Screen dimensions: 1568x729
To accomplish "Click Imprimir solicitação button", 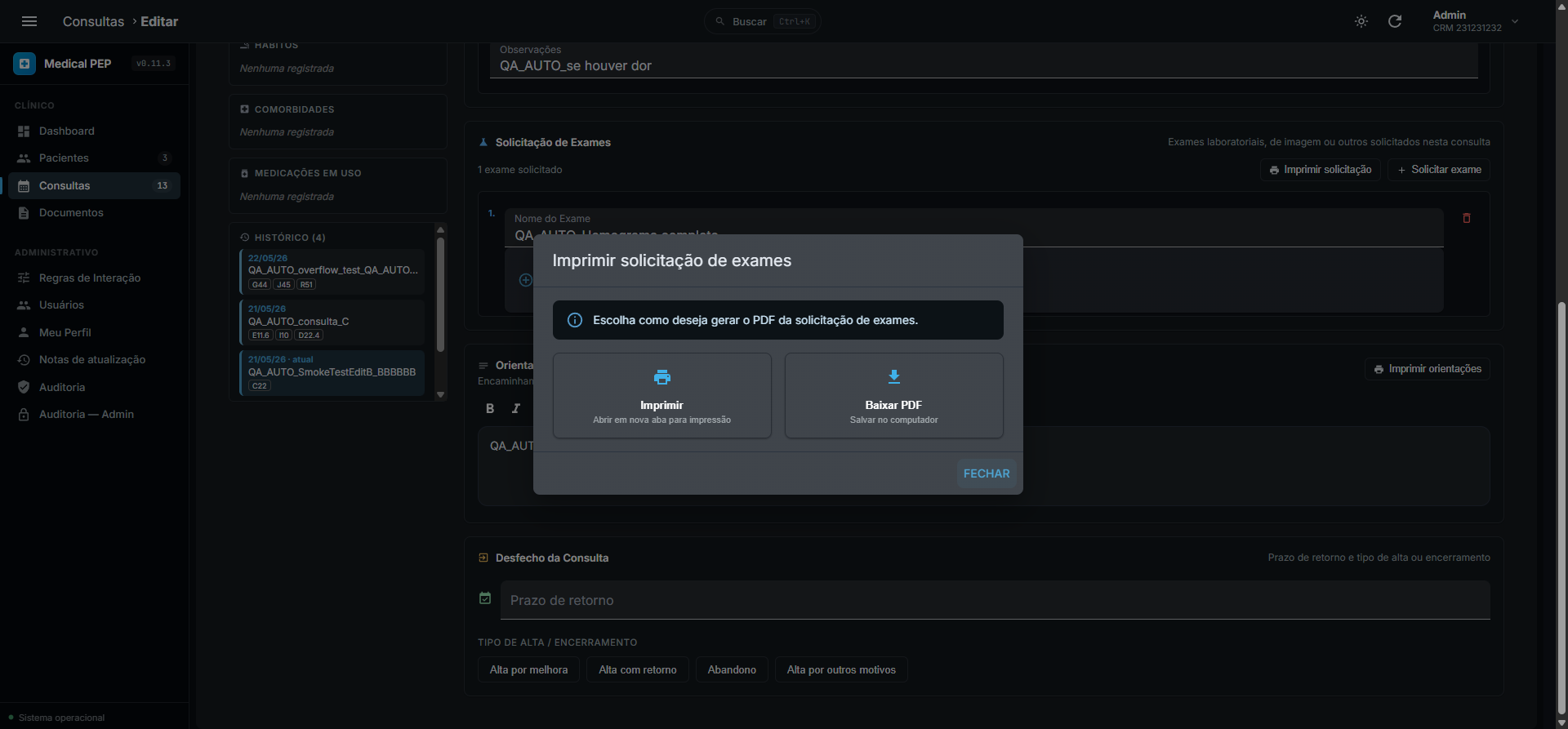I will [x=1321, y=170].
